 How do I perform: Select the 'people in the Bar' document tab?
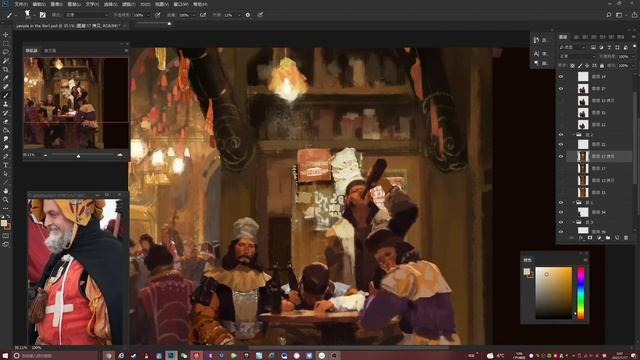tap(68, 26)
